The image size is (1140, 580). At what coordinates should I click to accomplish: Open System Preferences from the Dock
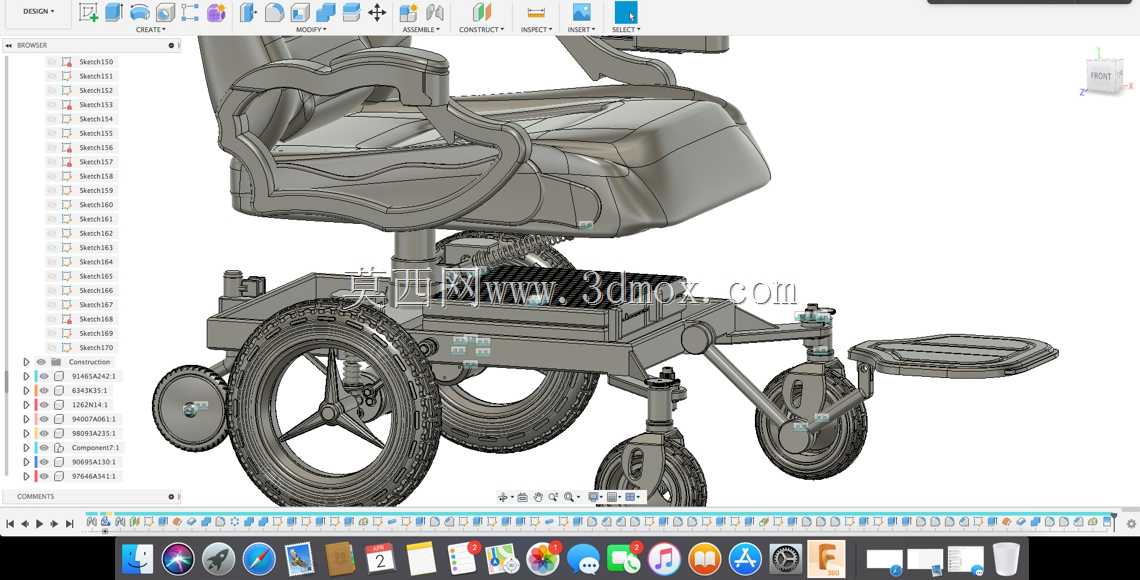click(x=785, y=560)
